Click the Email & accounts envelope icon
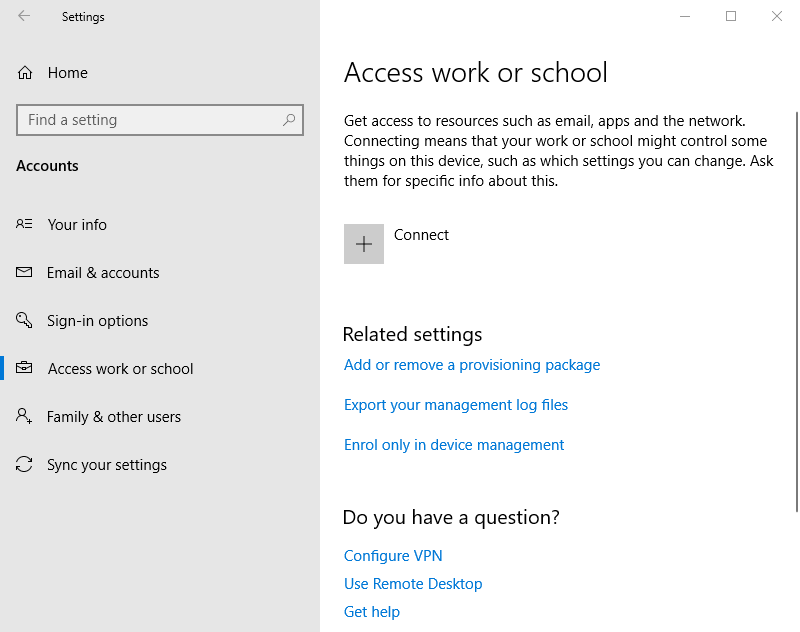The image size is (800, 632). point(25,273)
